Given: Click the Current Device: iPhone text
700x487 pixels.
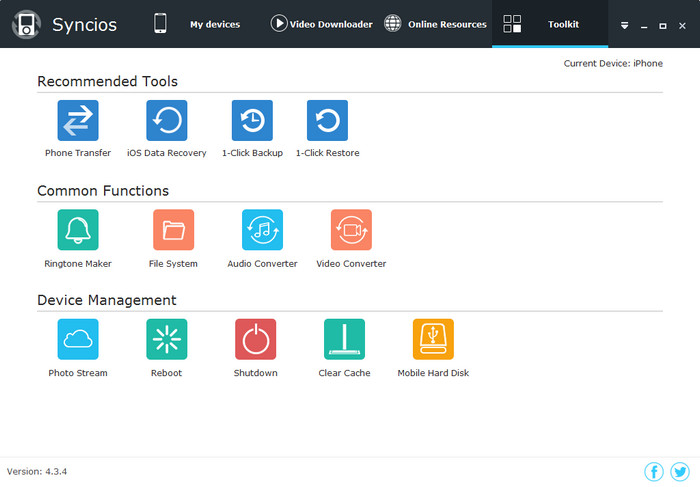Looking at the screenshot, I should [x=613, y=63].
